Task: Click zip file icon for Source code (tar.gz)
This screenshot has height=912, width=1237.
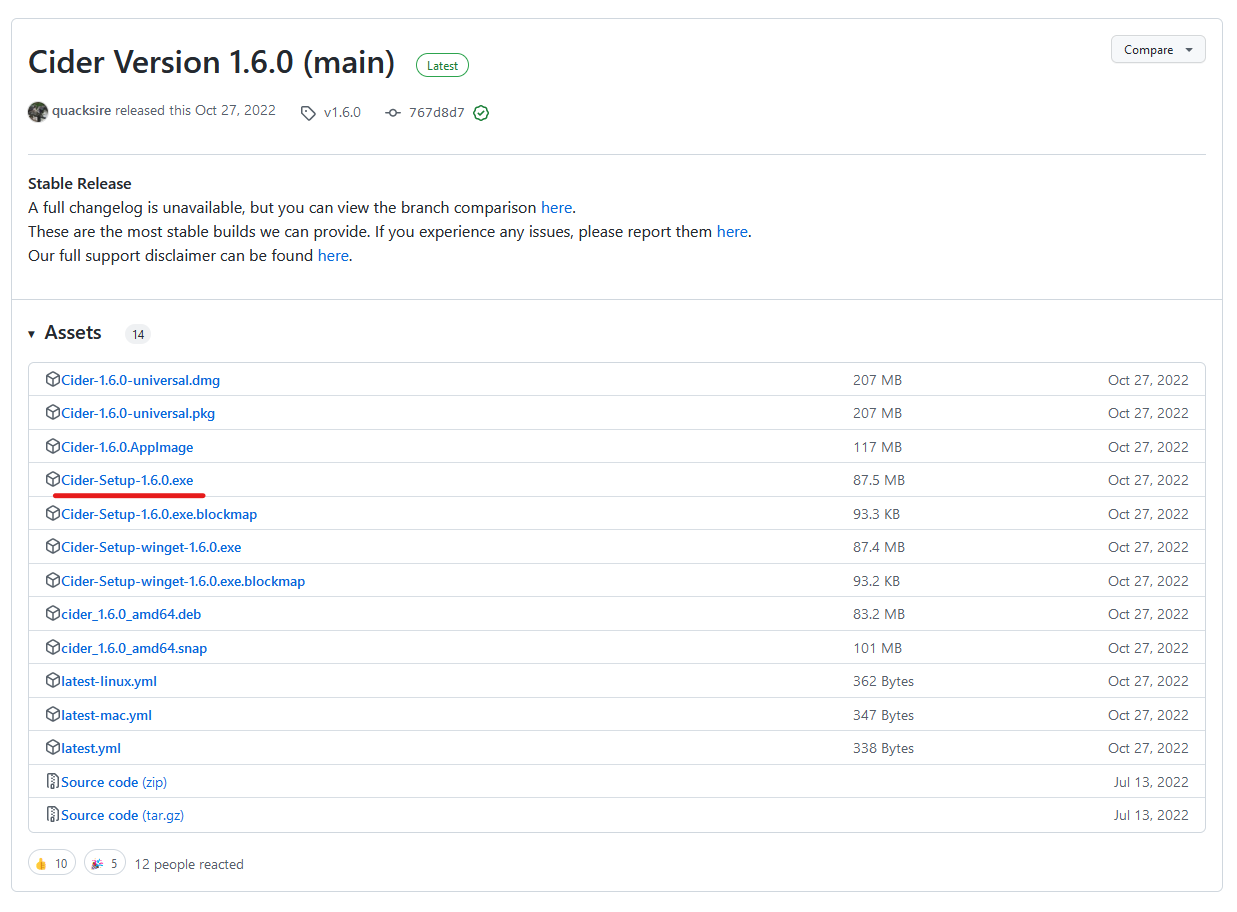Action: tap(53, 815)
